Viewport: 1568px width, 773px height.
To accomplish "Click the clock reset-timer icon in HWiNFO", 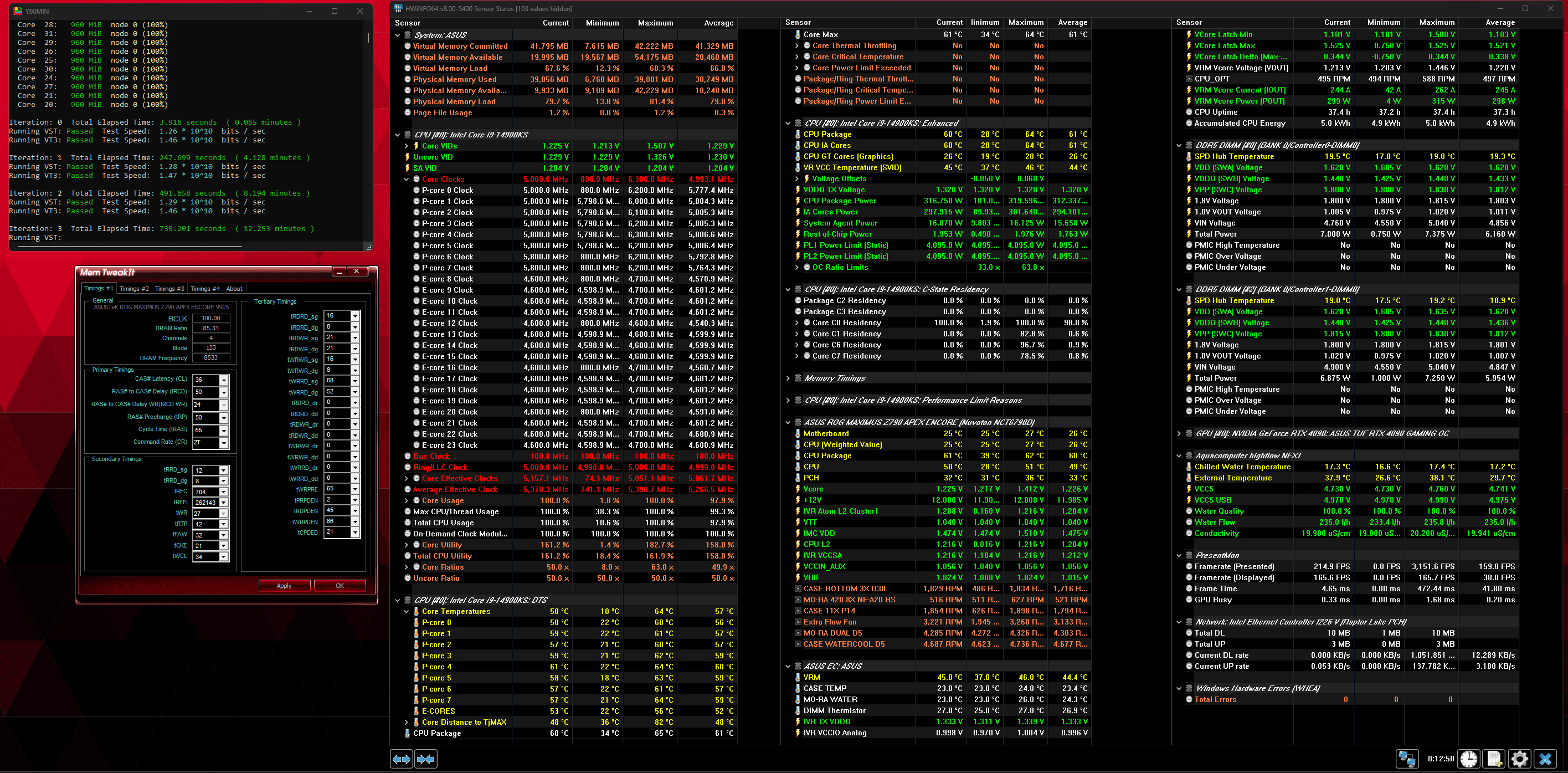I will pyautogui.click(x=1469, y=759).
